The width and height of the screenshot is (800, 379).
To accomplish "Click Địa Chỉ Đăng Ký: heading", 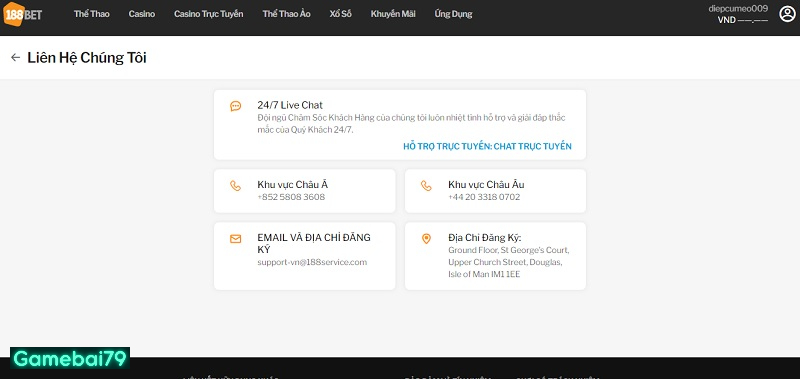I will pos(485,238).
